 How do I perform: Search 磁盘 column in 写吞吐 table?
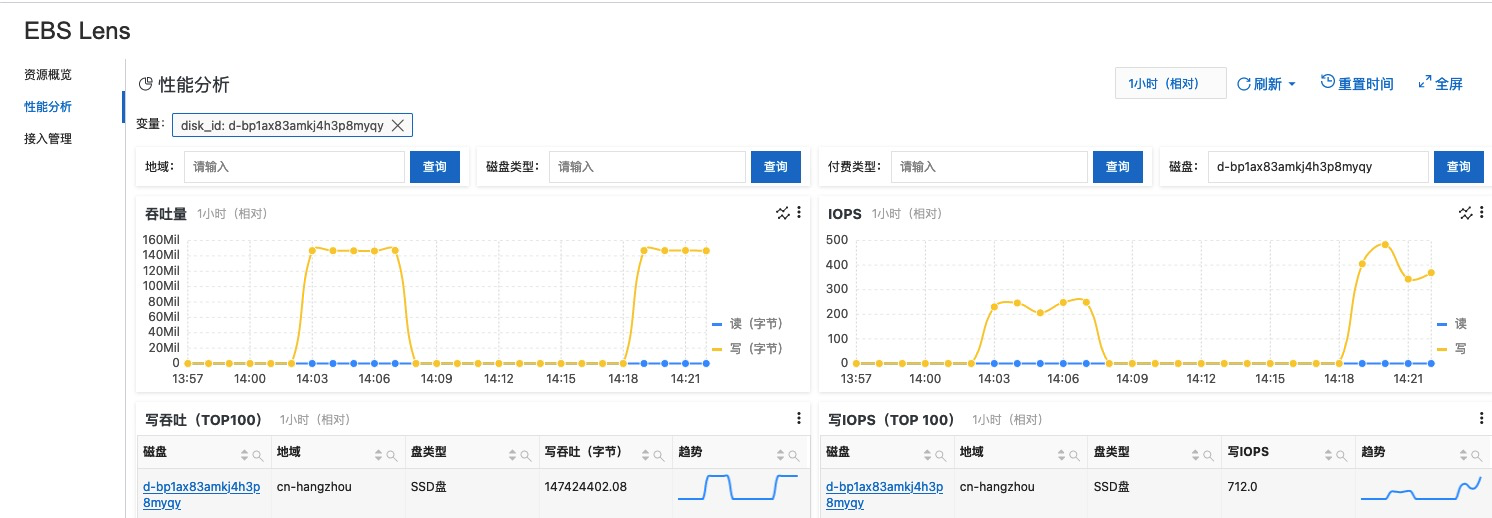(257, 455)
